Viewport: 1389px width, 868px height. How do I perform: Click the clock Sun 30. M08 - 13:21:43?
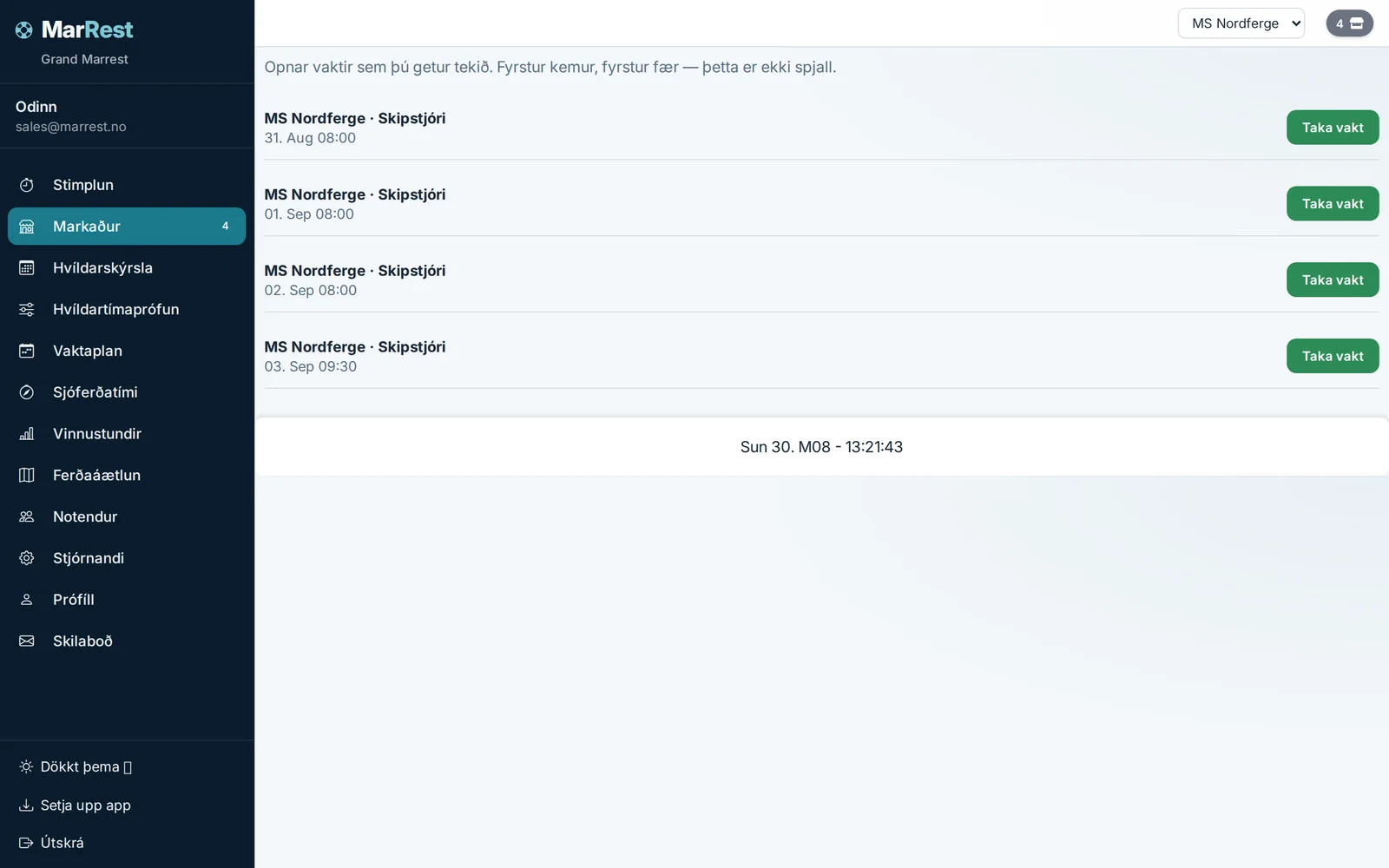click(x=821, y=447)
